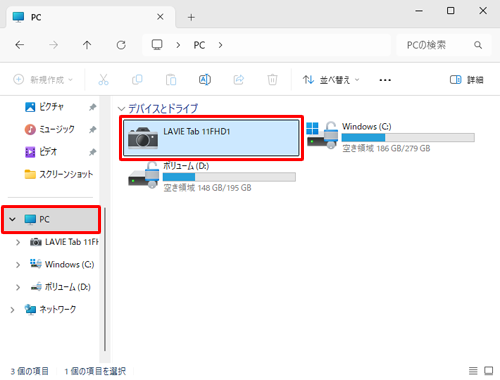
Task: Open a new tab with plus button
Action: (191, 17)
